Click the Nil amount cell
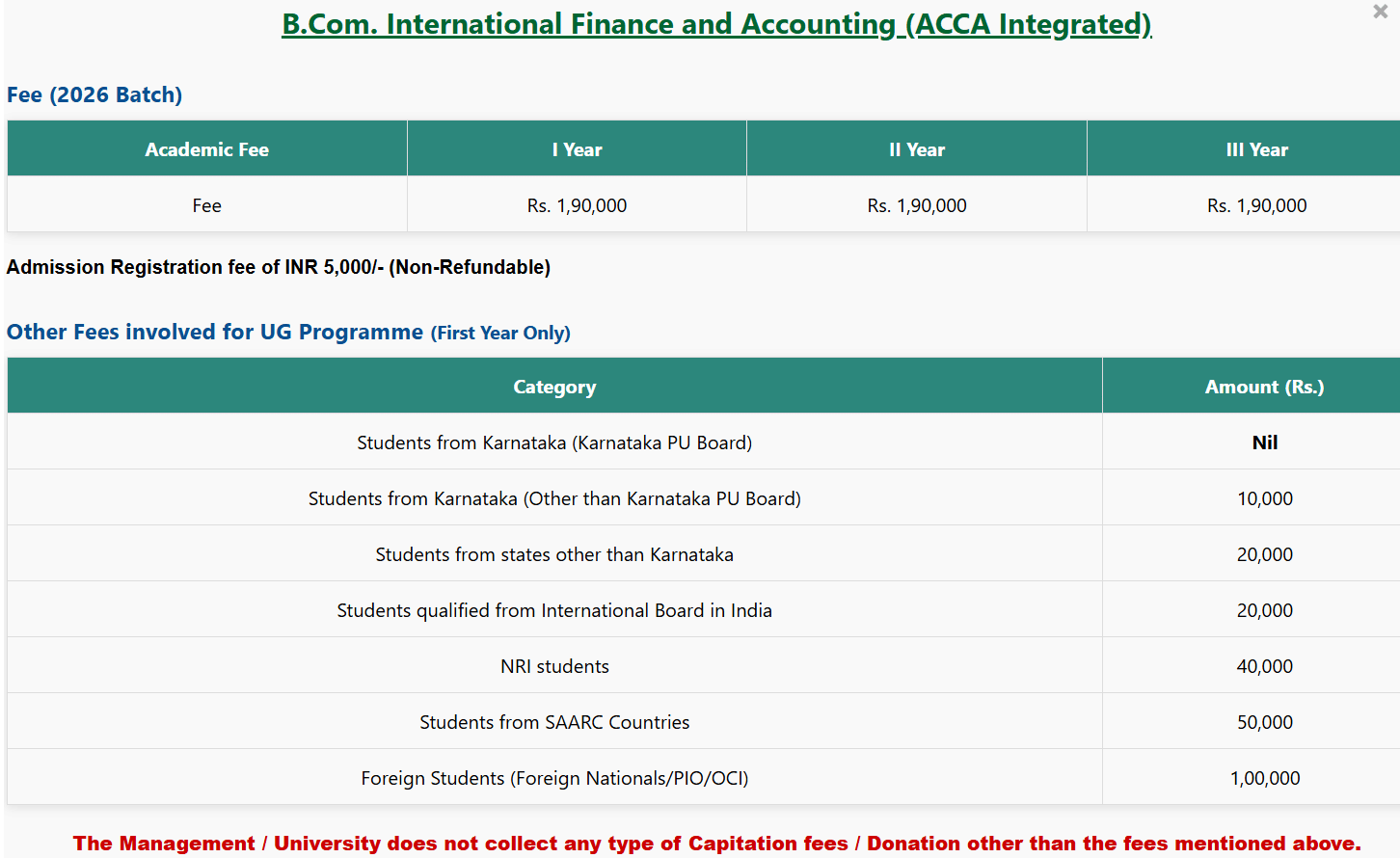The height and width of the screenshot is (858, 1400). coord(1264,442)
